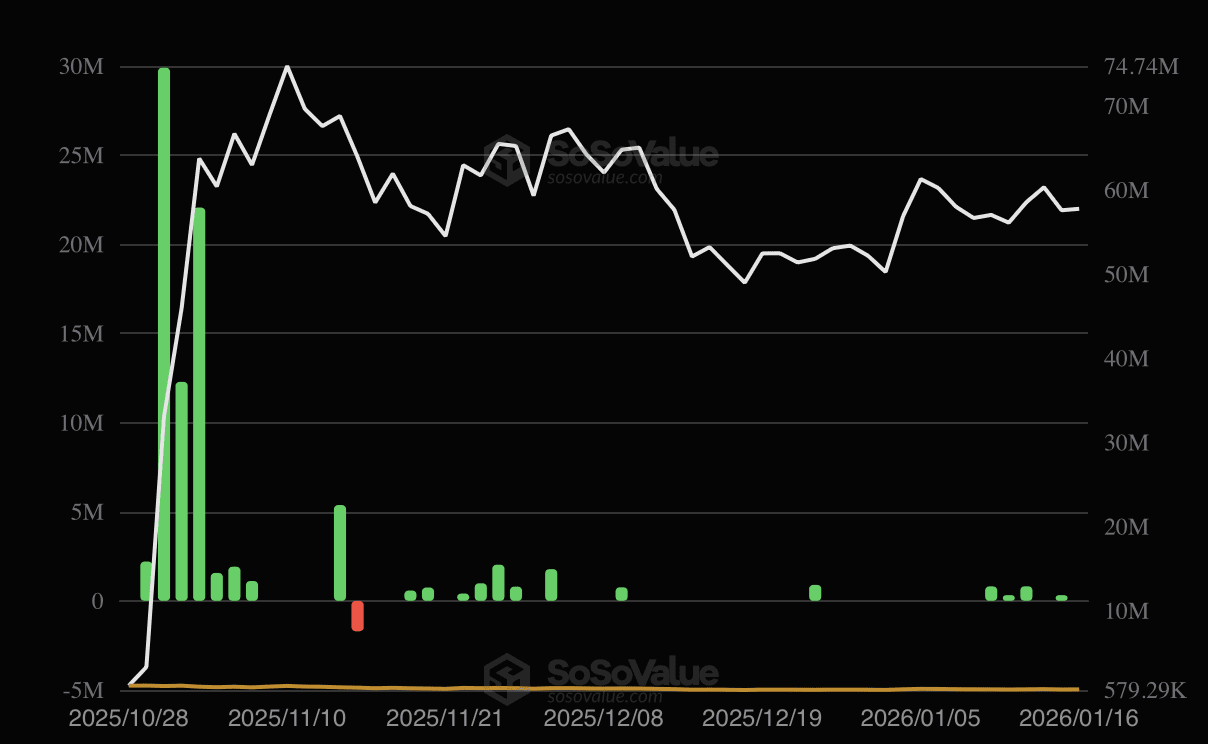Viewport: 1208px width, 744px height.
Task: Click the 2026/01/16 date label
Action: pos(1078,718)
